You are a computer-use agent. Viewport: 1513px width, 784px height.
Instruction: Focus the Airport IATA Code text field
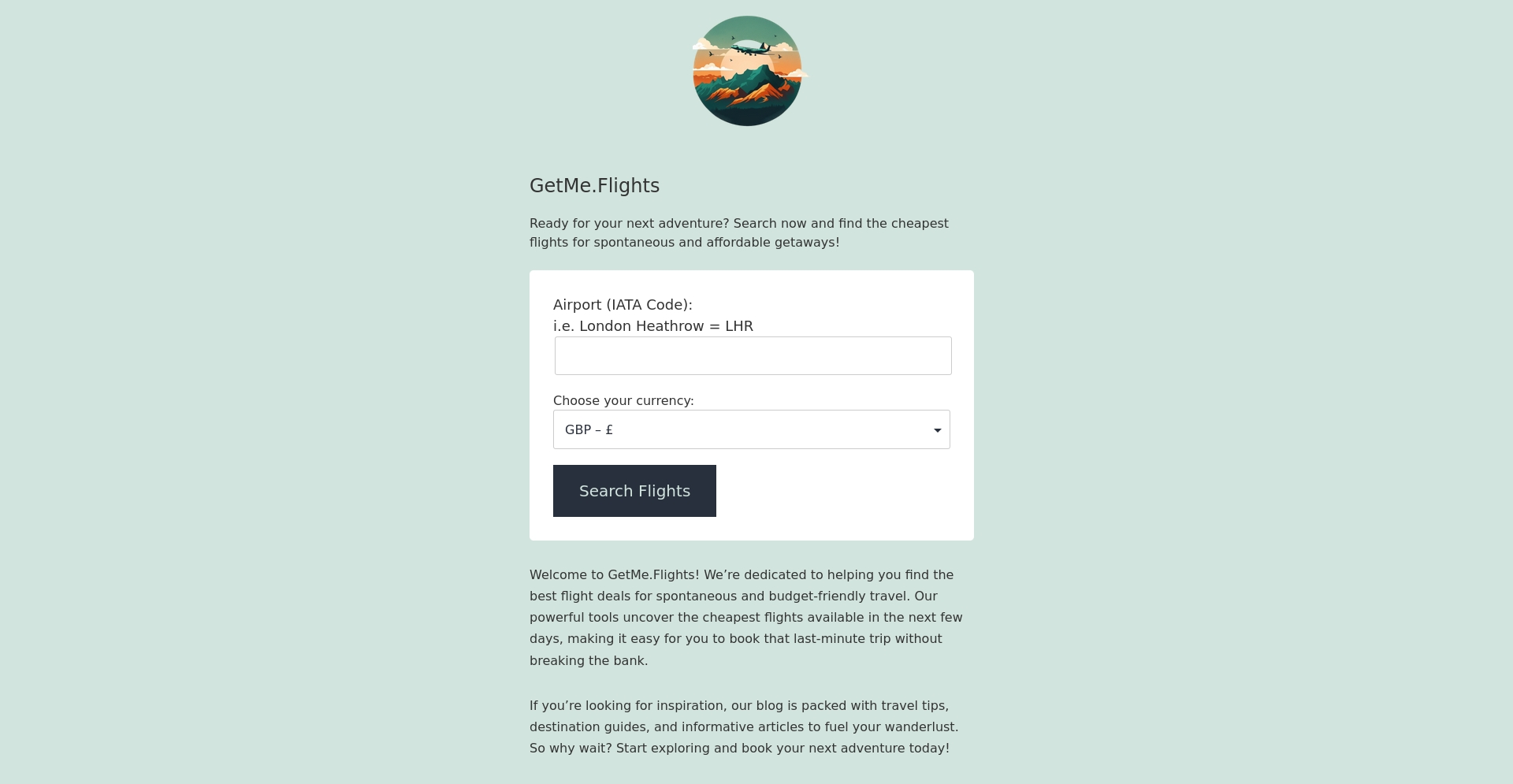click(753, 356)
